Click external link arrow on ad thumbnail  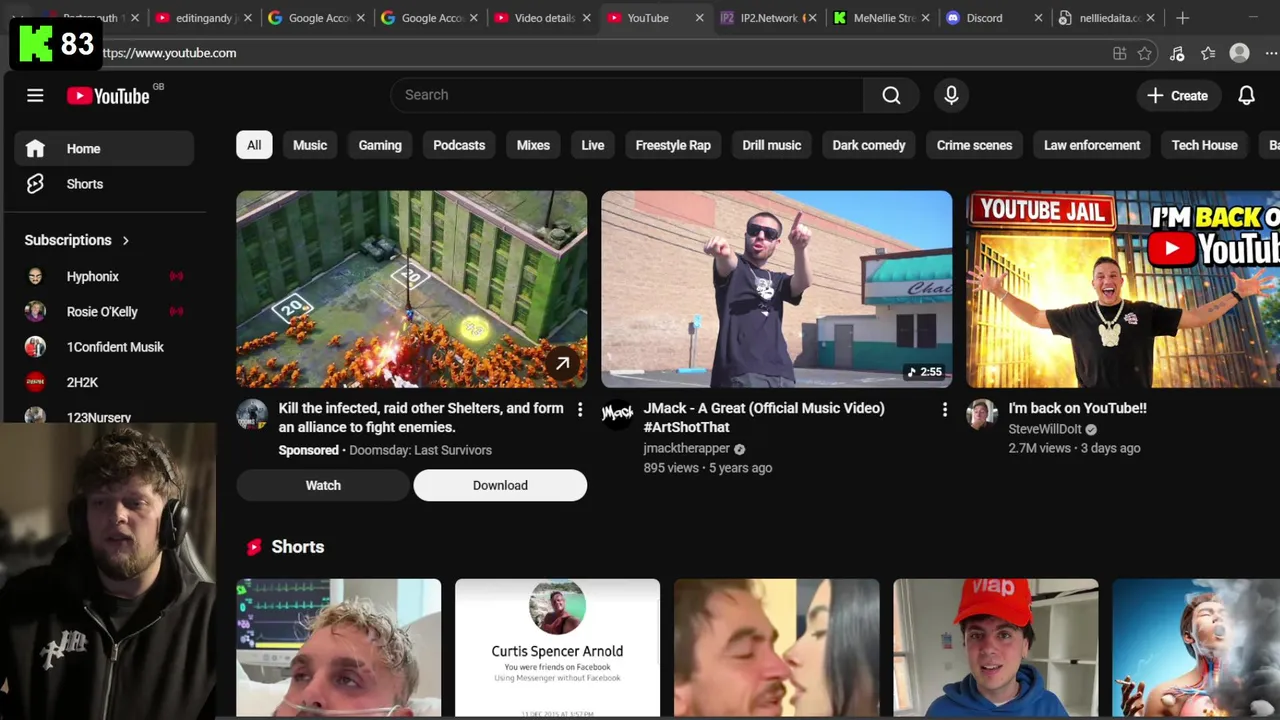pos(563,364)
